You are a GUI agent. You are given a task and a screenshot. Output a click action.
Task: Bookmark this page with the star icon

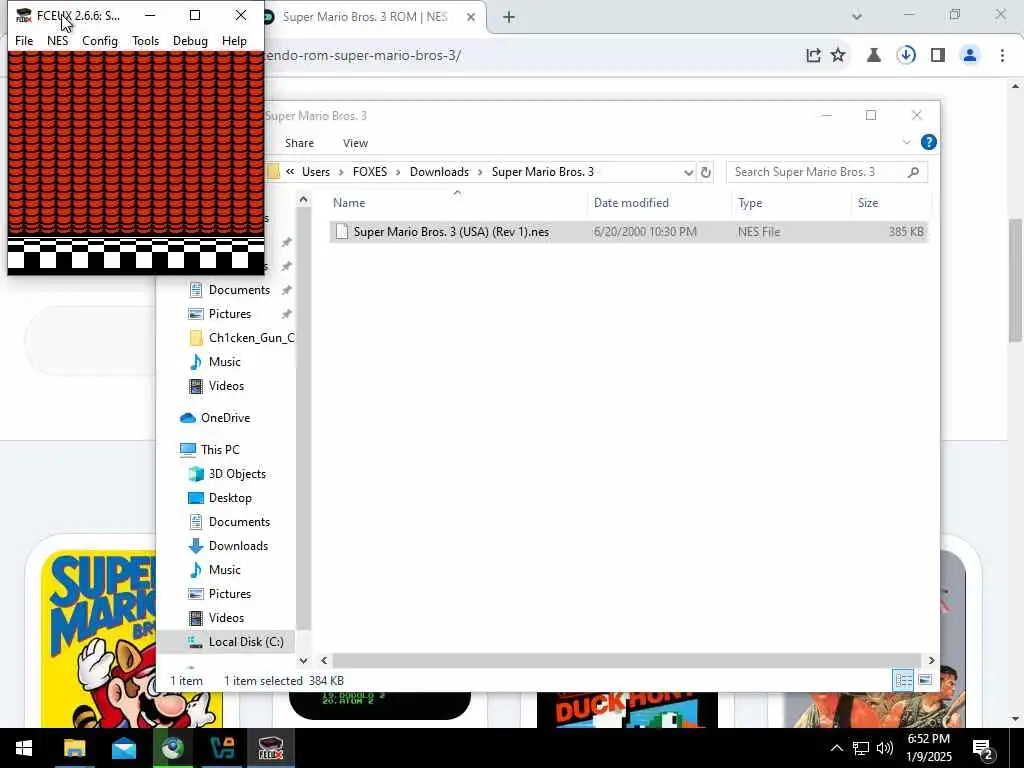click(838, 56)
